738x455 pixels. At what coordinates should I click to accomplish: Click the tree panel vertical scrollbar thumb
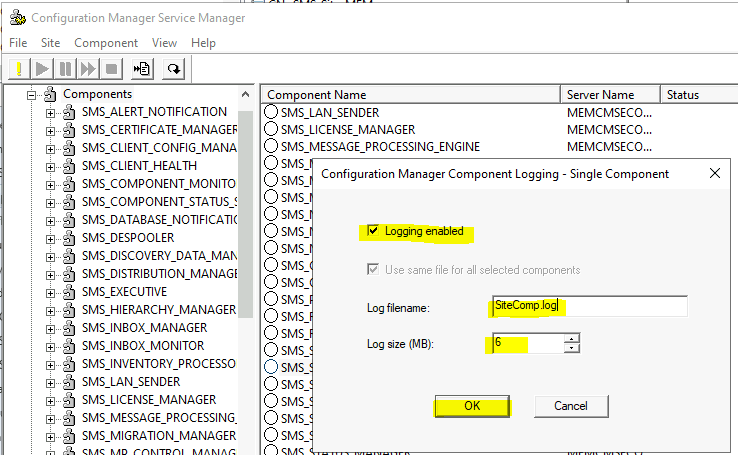click(245, 214)
